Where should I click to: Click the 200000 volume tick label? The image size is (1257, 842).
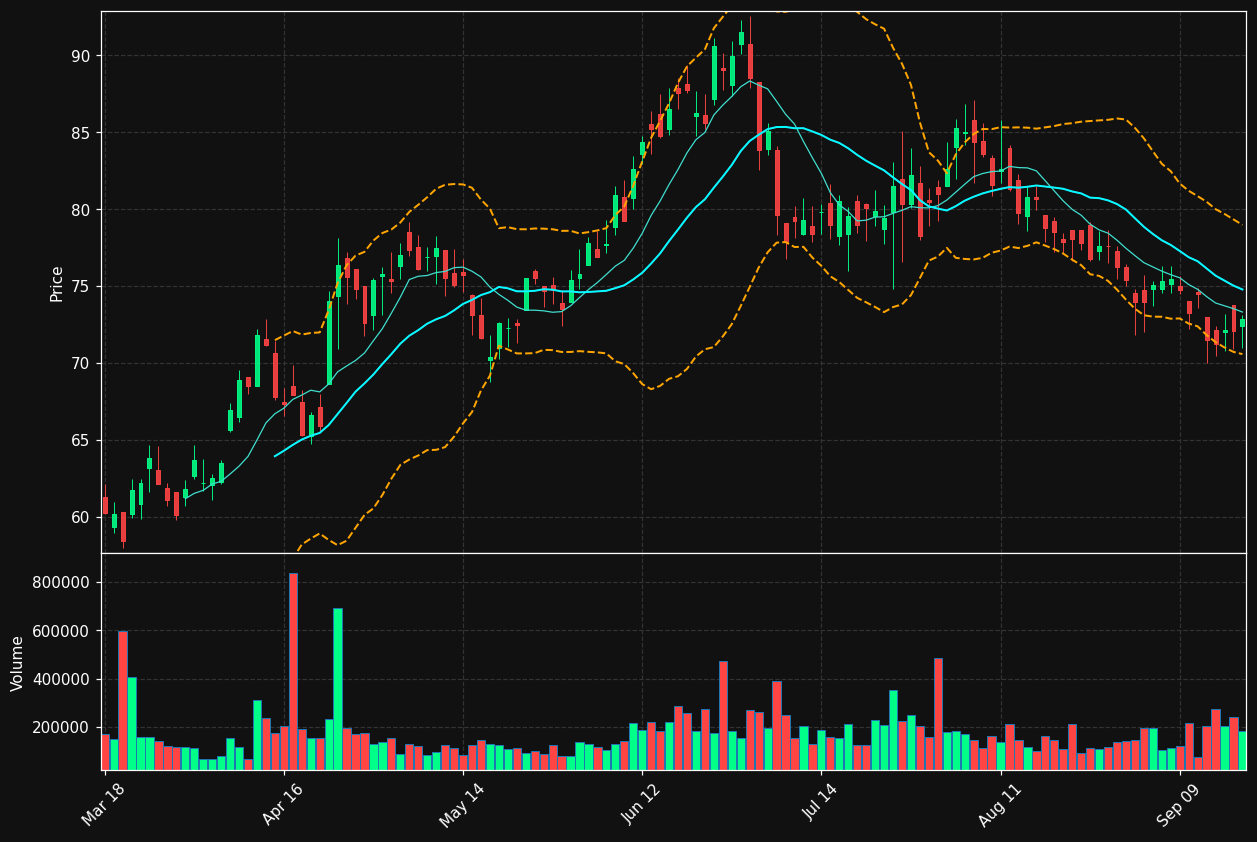(62, 727)
